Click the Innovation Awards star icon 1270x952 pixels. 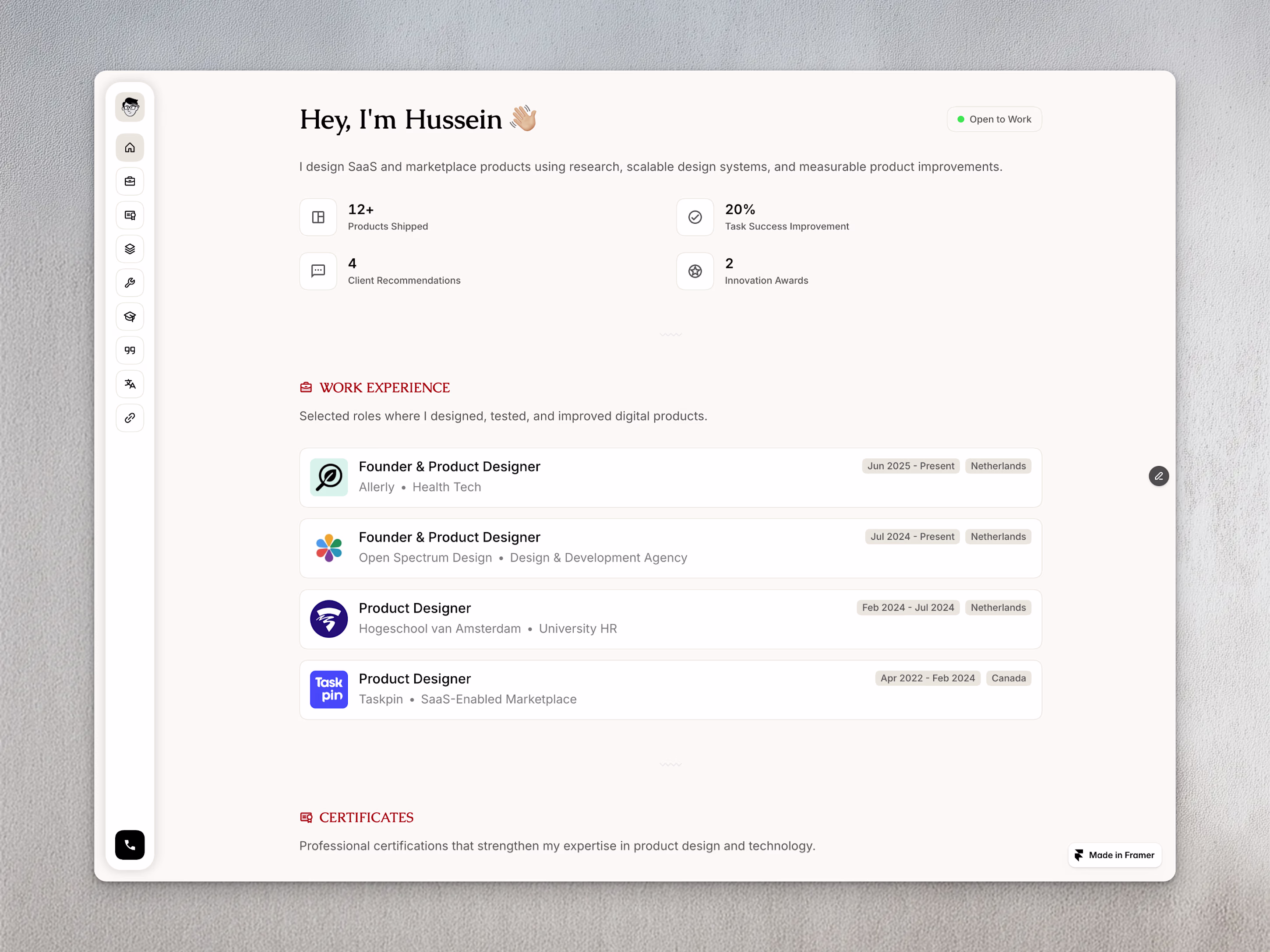pyautogui.click(x=695, y=271)
